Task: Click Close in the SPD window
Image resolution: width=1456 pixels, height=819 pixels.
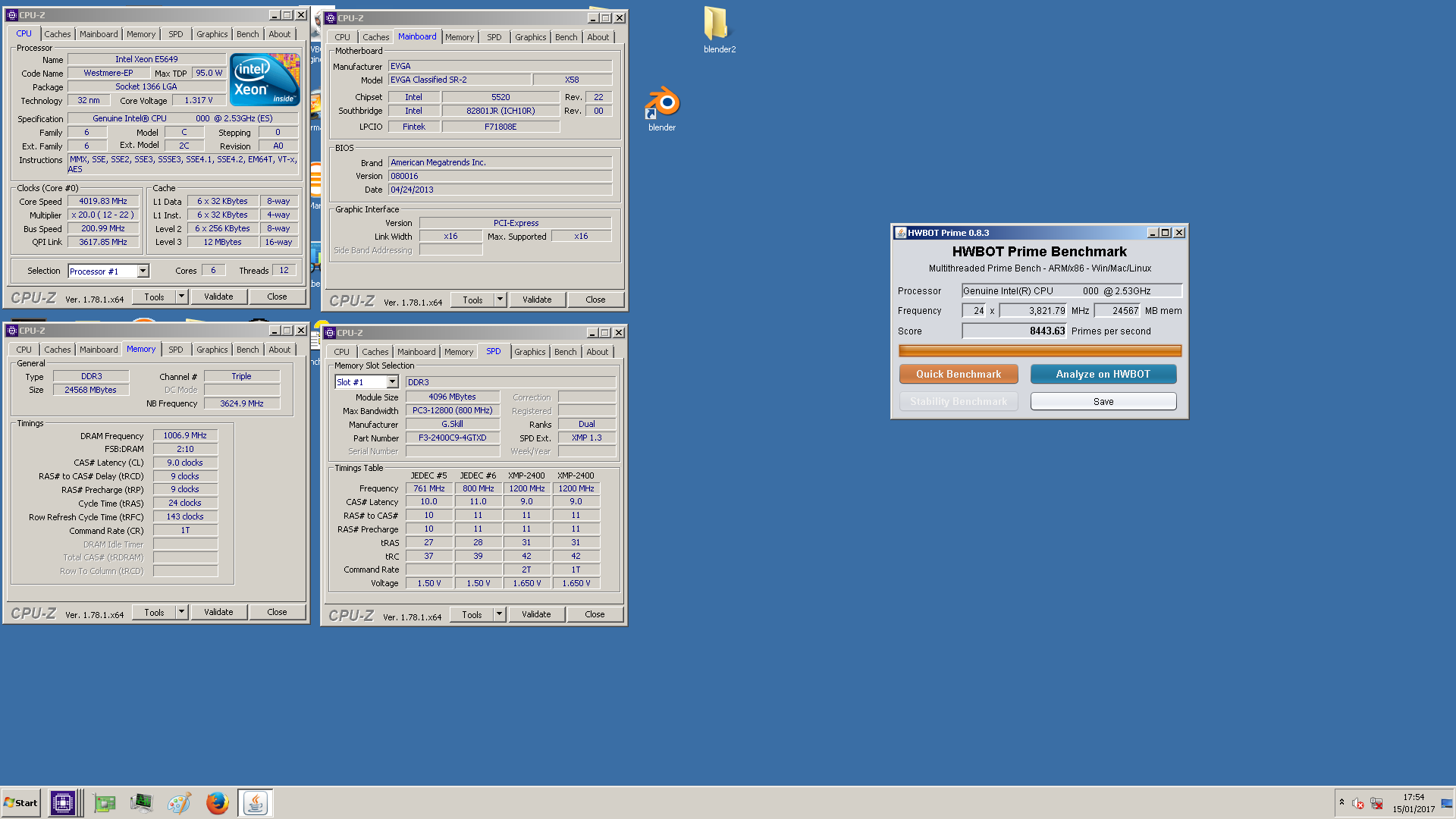Action: coord(595,614)
